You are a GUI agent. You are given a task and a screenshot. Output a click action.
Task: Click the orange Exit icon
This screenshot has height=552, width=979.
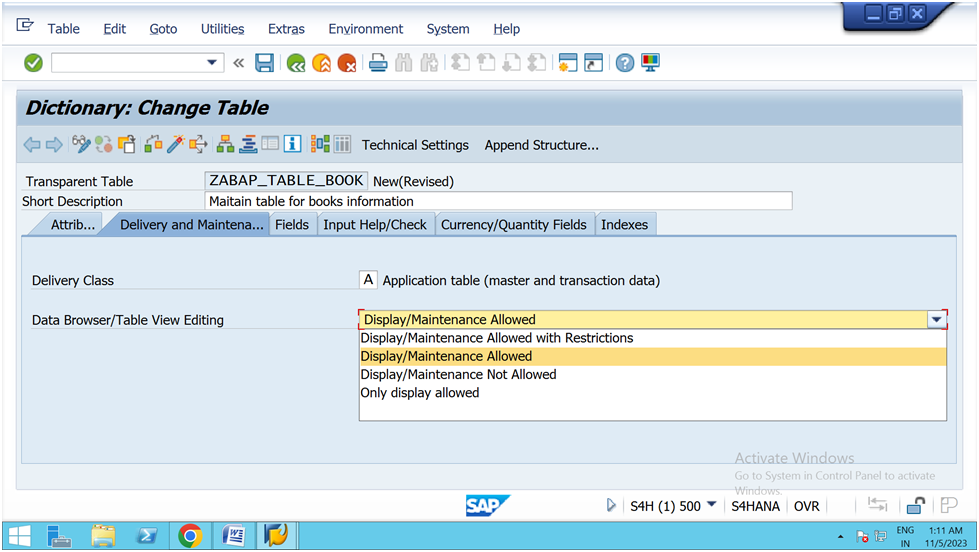pyautogui.click(x=322, y=62)
